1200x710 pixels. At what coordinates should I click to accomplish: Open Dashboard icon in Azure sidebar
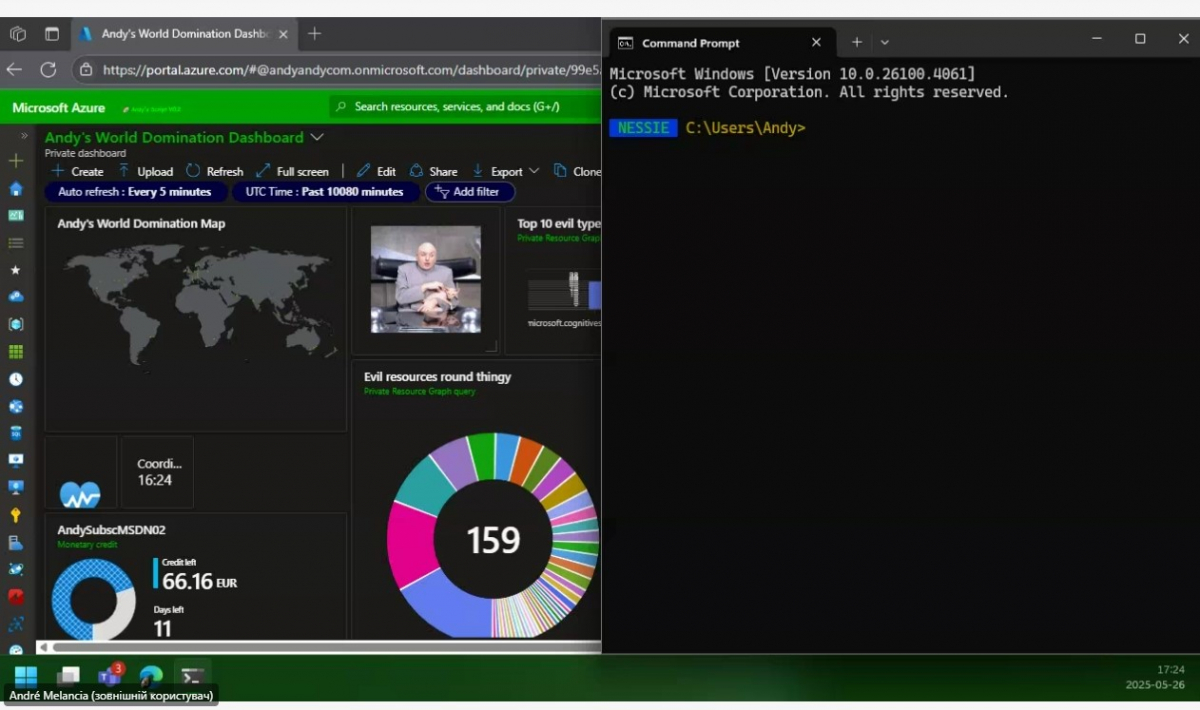click(x=16, y=215)
